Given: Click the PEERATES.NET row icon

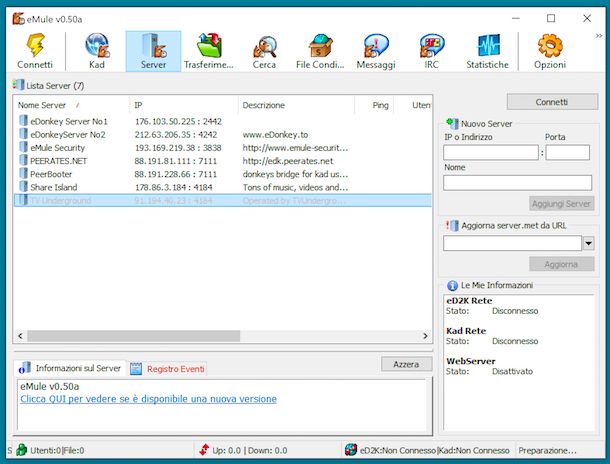Looking at the screenshot, I should click(23, 160).
